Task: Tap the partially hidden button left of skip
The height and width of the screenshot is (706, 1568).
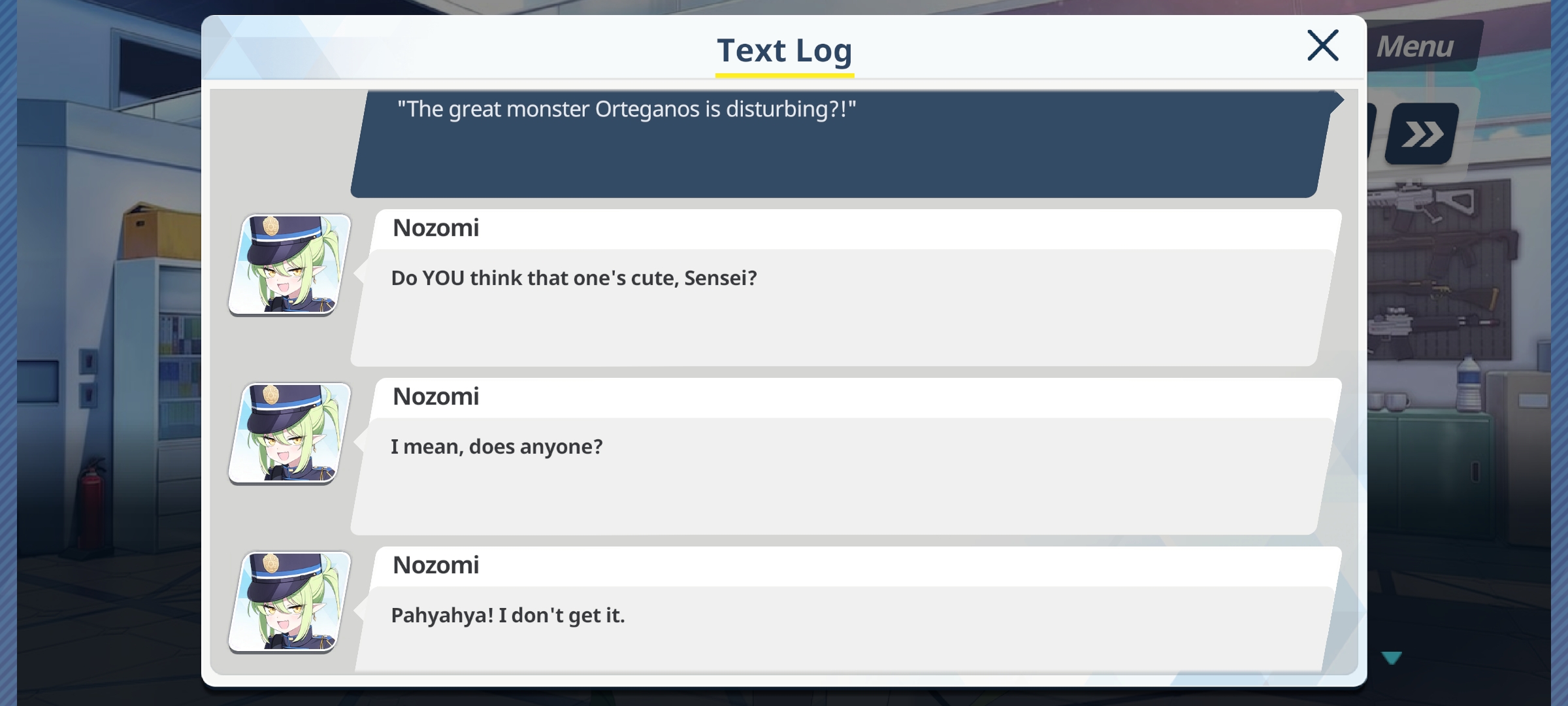Action: [x=1371, y=131]
